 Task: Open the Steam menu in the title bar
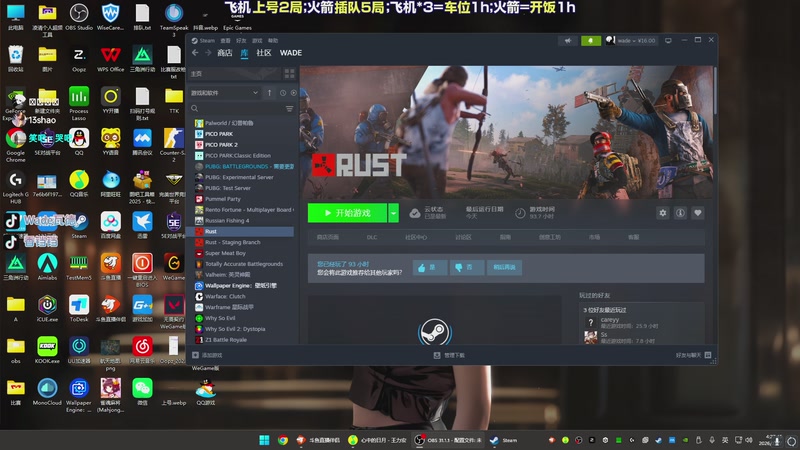204,40
